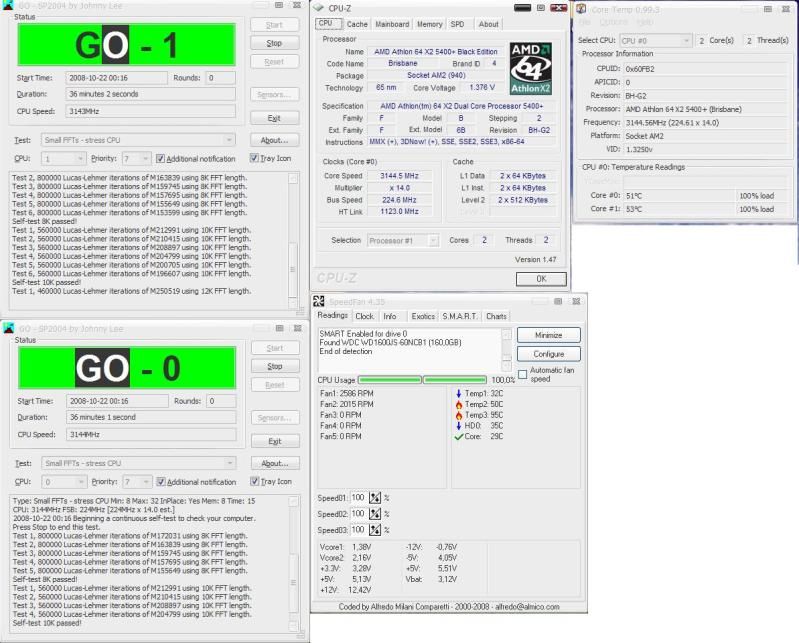This screenshot has height=643, width=799.
Task: Click Minimize button in SpeedFan
Action: tap(549, 335)
